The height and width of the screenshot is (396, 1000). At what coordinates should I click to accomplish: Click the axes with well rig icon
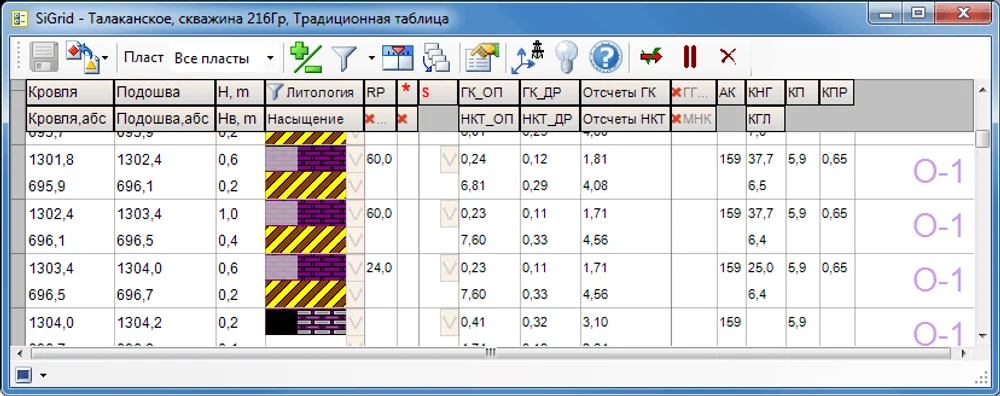click(527, 57)
